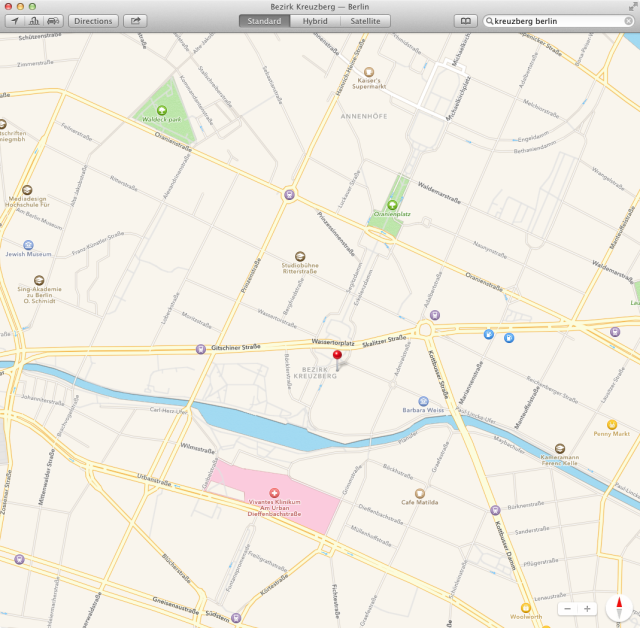Select the Jewish Museum marker
The width and height of the screenshot is (640, 628).
pyautogui.click(x=28, y=245)
